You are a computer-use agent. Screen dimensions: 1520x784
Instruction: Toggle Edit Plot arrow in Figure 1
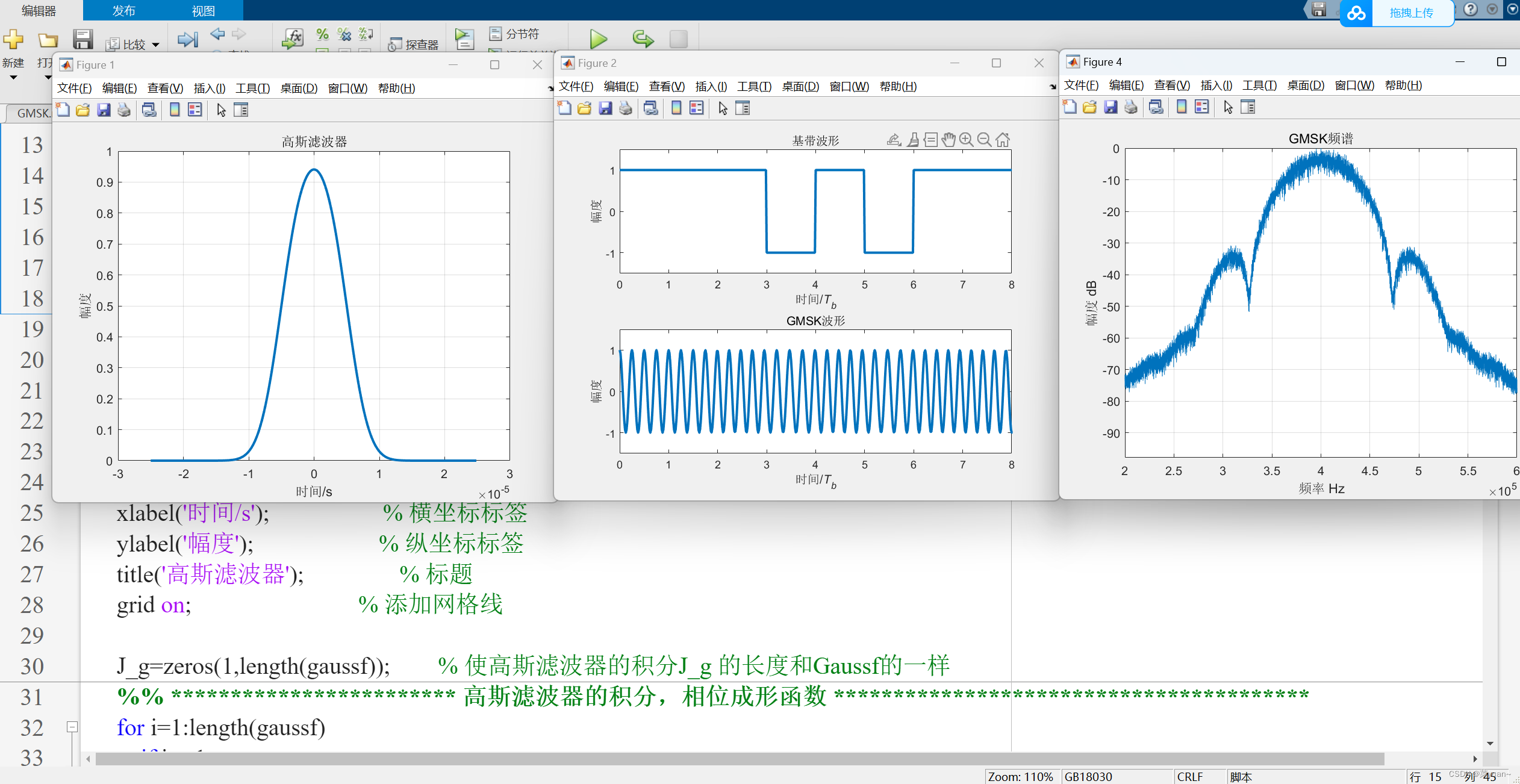[221, 110]
